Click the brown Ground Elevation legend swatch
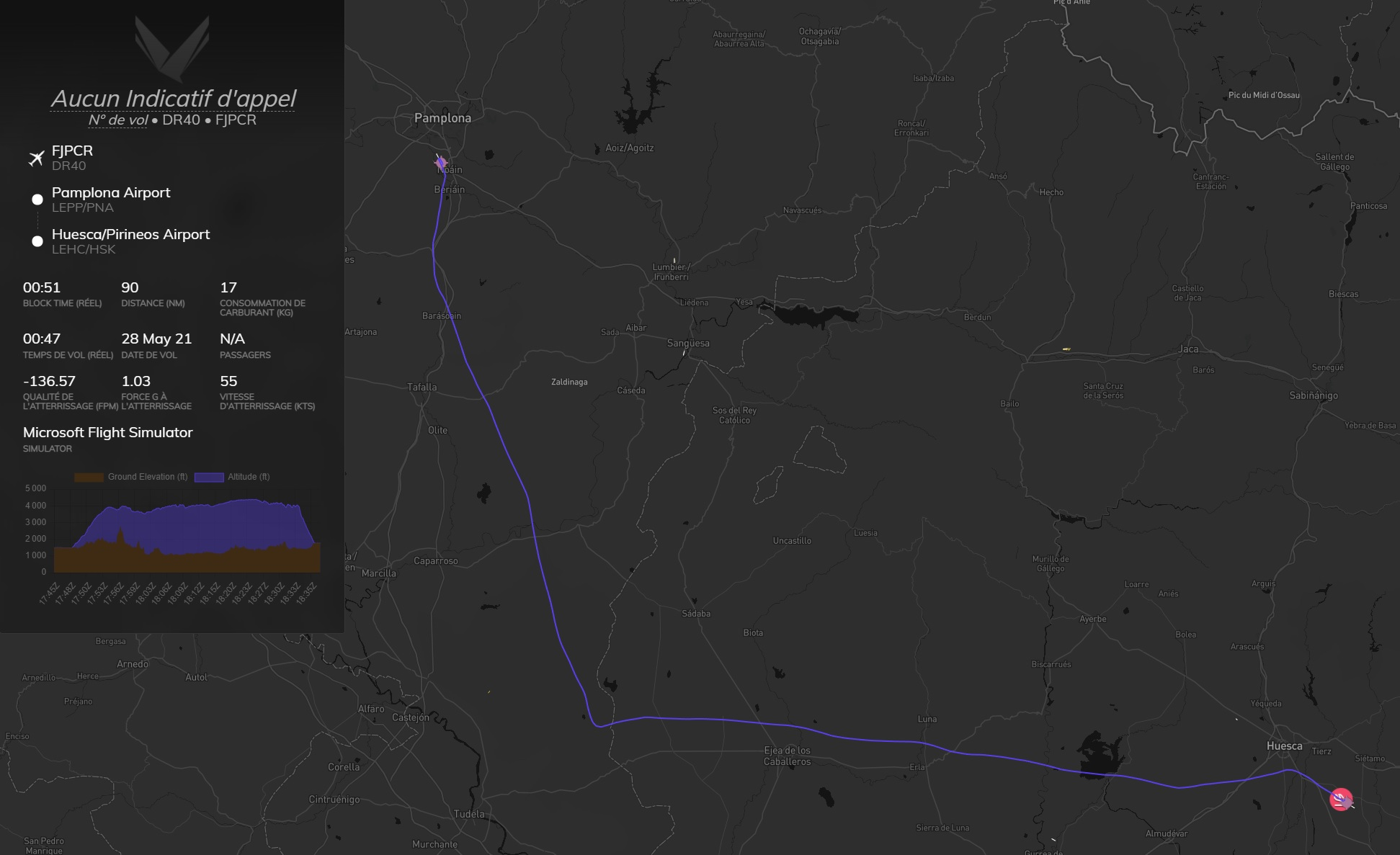Screen dimensions: 1400x855 (89, 477)
